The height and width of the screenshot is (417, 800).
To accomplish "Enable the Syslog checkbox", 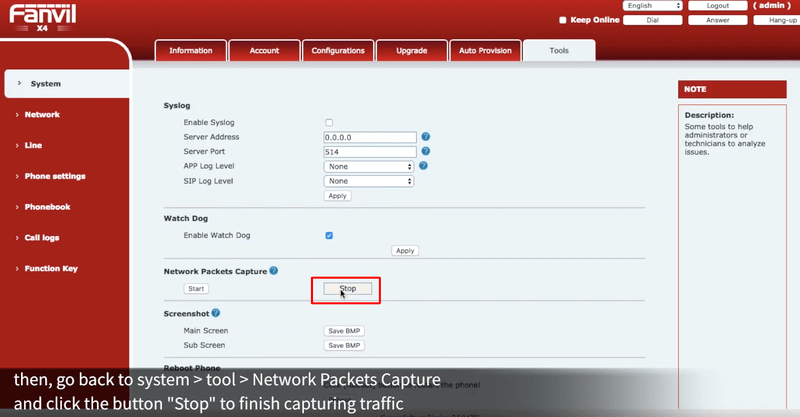I will coord(329,122).
